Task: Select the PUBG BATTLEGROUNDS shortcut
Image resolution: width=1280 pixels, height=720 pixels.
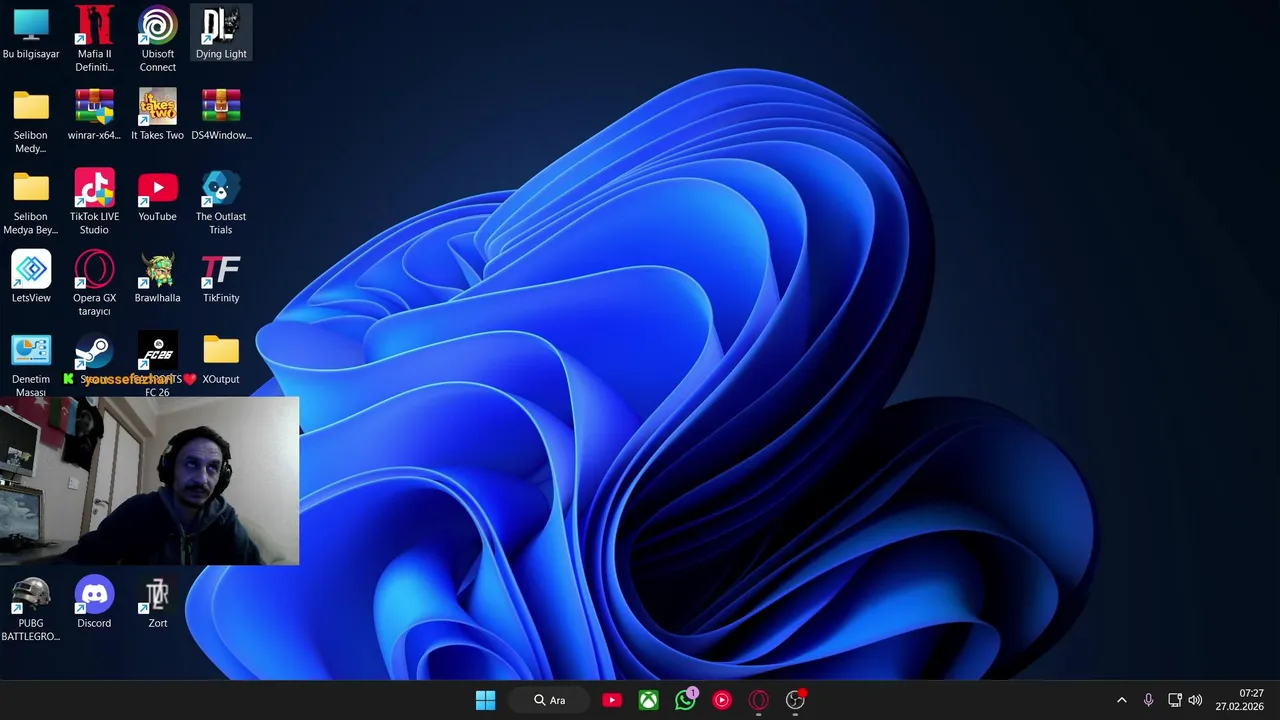Action: click(x=31, y=609)
